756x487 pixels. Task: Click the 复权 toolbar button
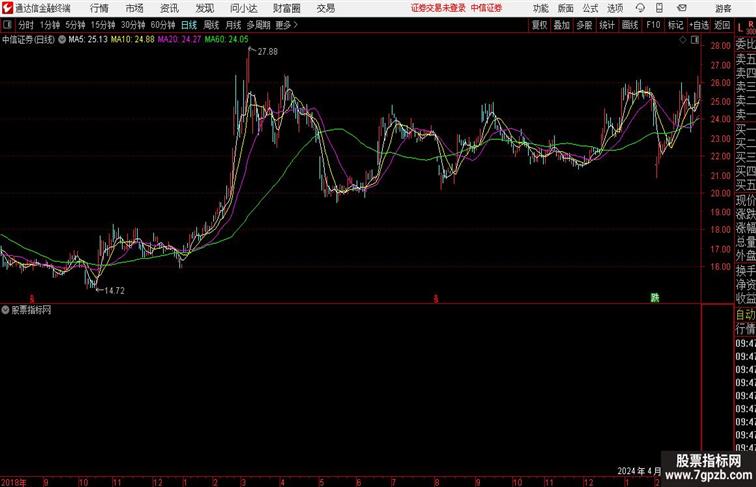pyautogui.click(x=539, y=25)
